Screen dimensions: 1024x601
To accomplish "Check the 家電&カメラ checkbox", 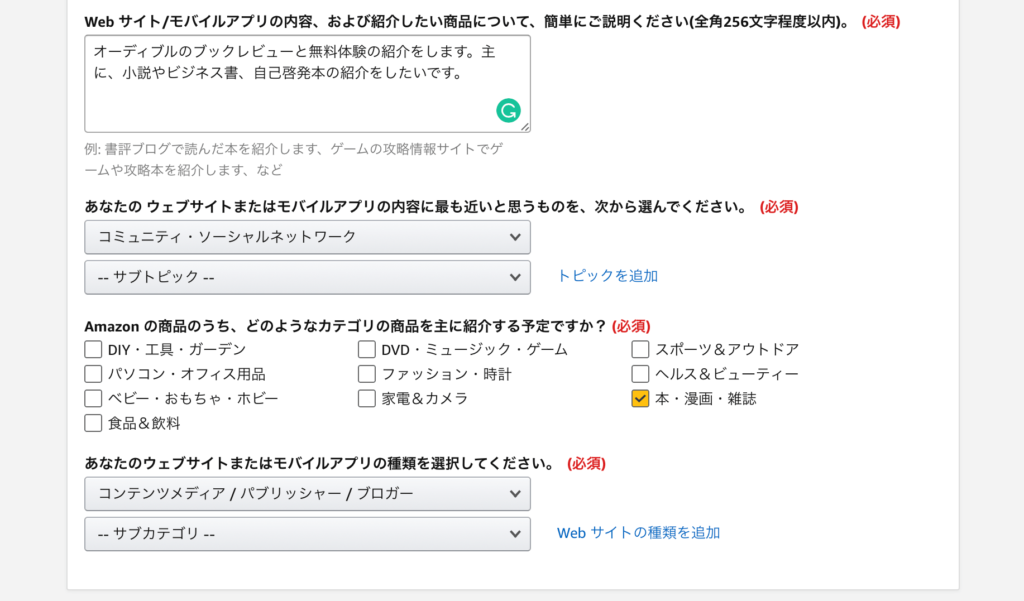I will click(x=366, y=398).
